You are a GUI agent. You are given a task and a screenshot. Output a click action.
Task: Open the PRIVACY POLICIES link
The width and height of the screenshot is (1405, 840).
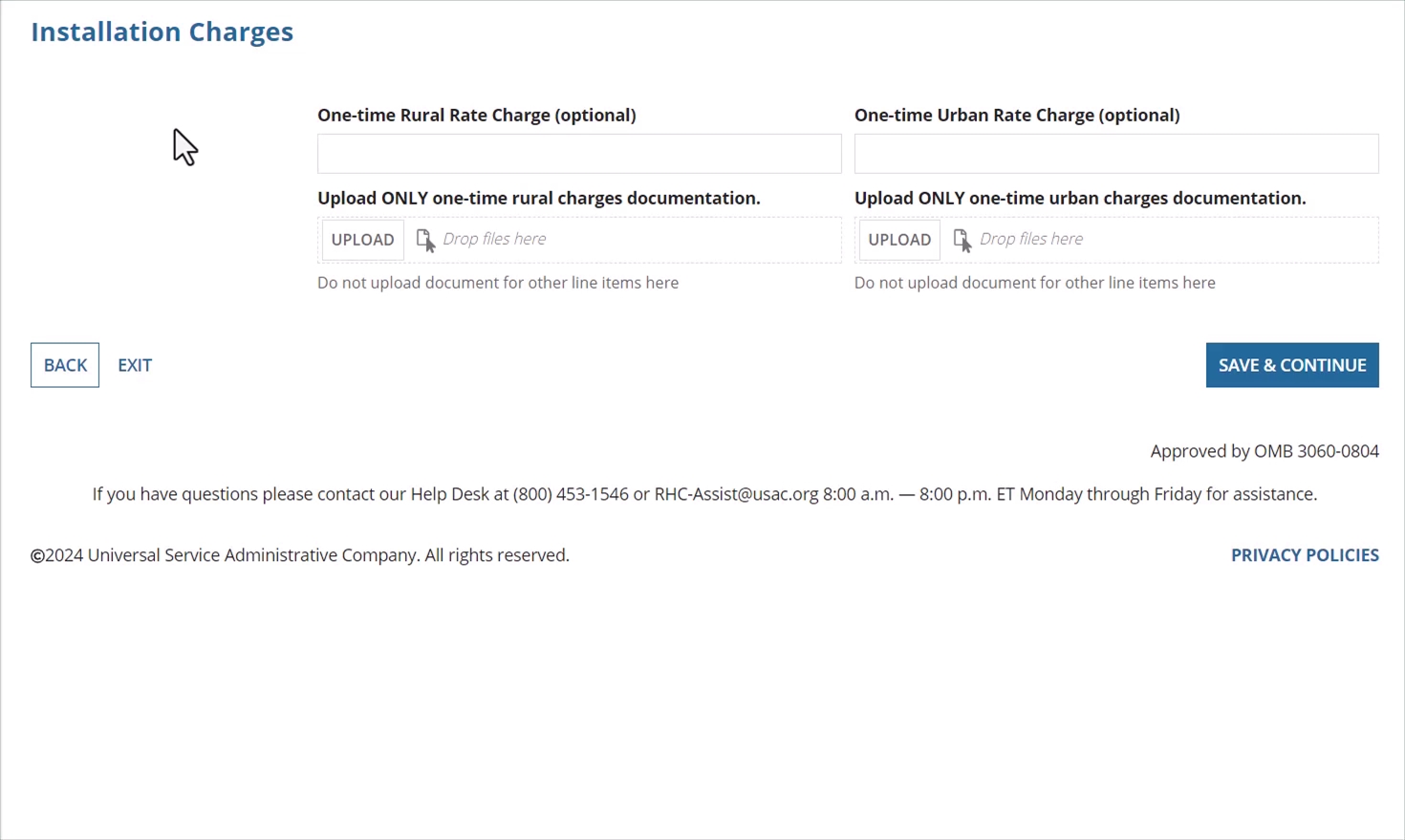tap(1305, 555)
